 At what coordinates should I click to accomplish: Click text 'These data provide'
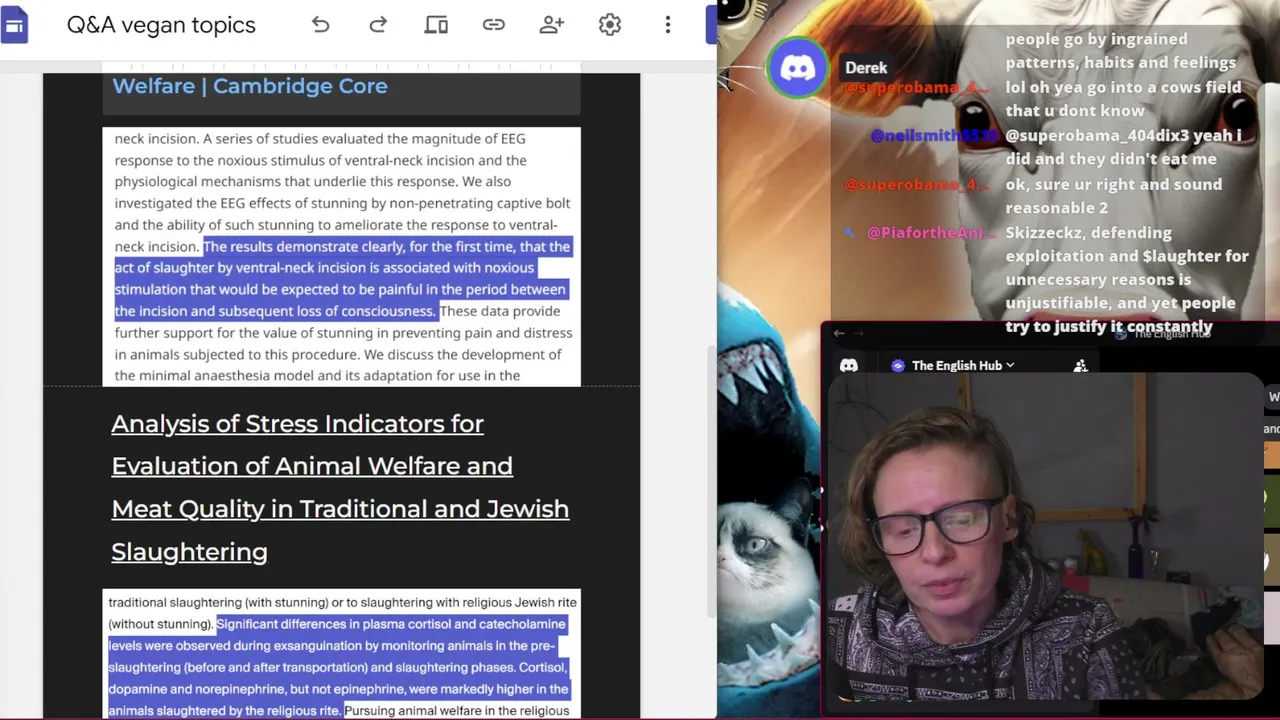point(500,311)
